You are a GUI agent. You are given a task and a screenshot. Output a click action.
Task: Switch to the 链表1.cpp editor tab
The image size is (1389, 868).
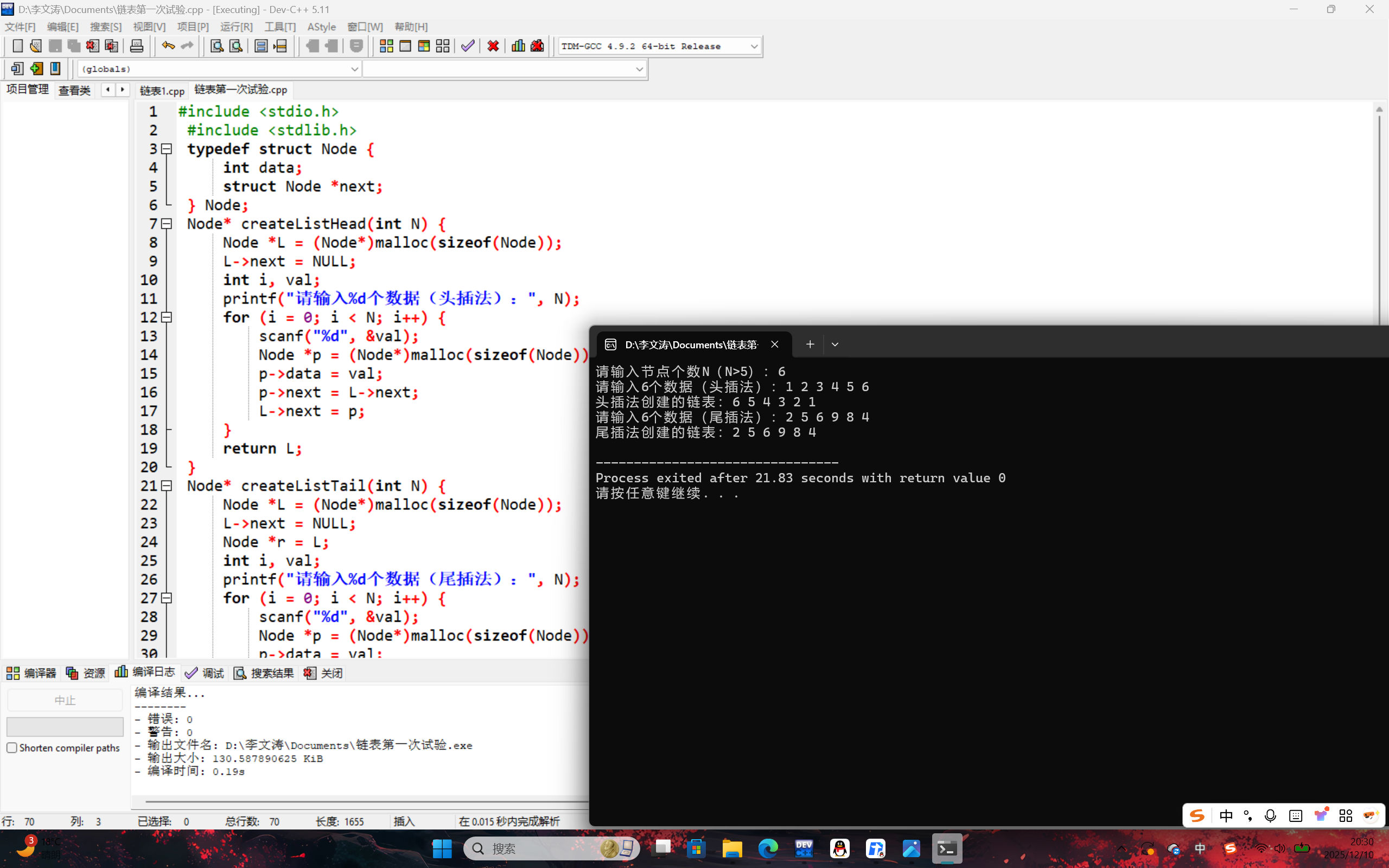(x=162, y=91)
